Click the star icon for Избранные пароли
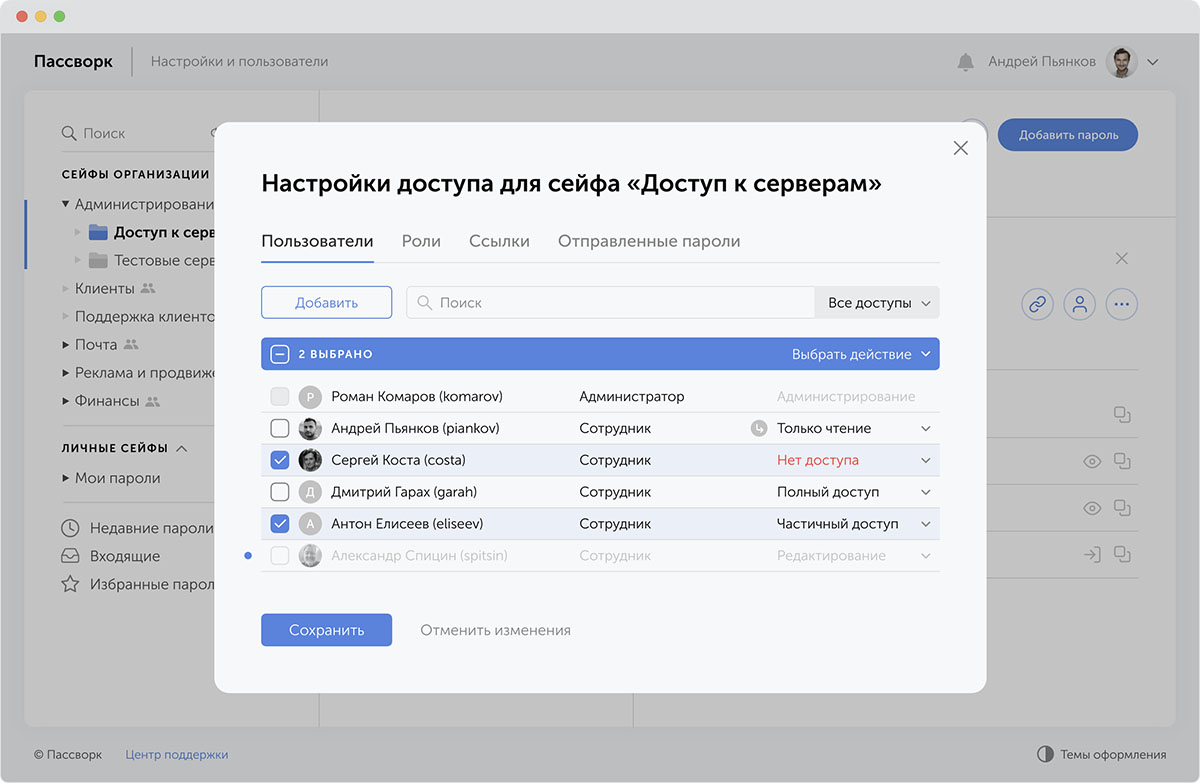This screenshot has width=1200, height=783. (70, 584)
